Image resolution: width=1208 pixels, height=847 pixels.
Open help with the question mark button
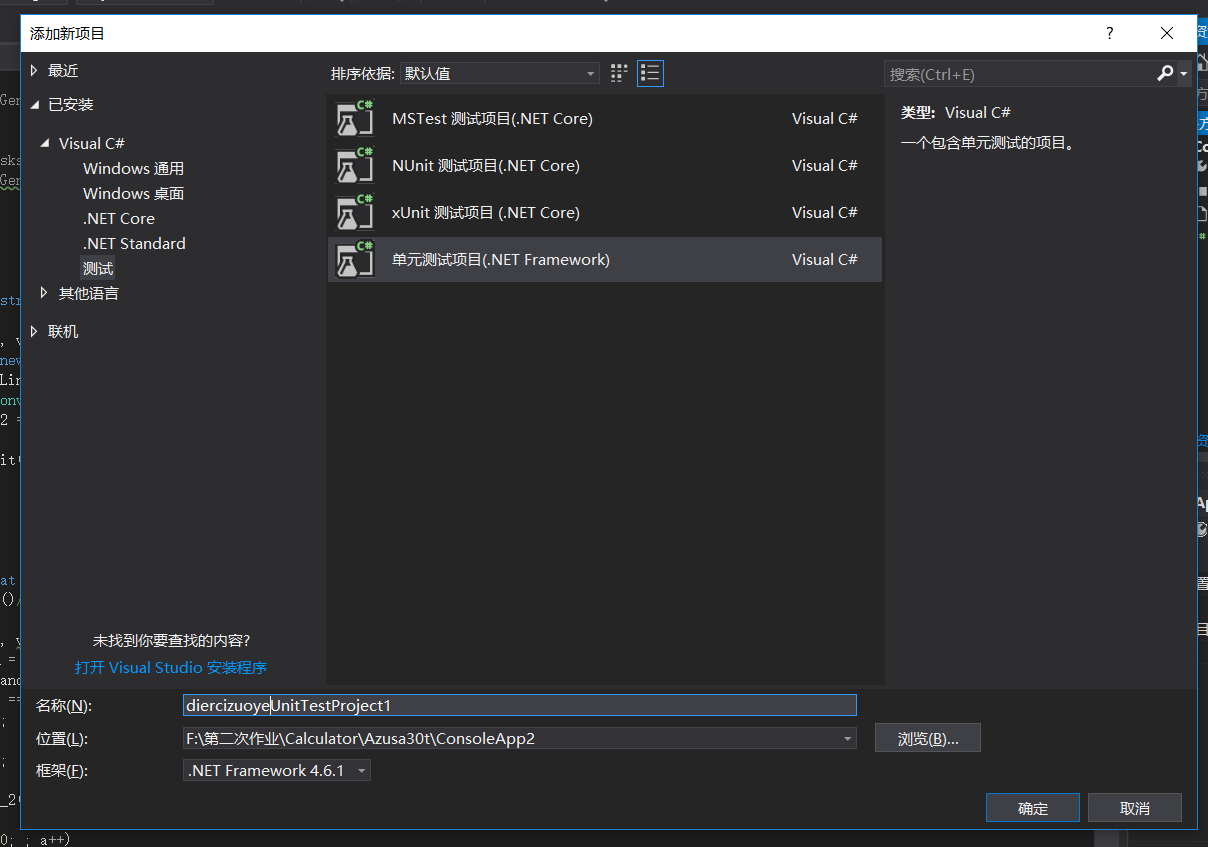[1109, 33]
